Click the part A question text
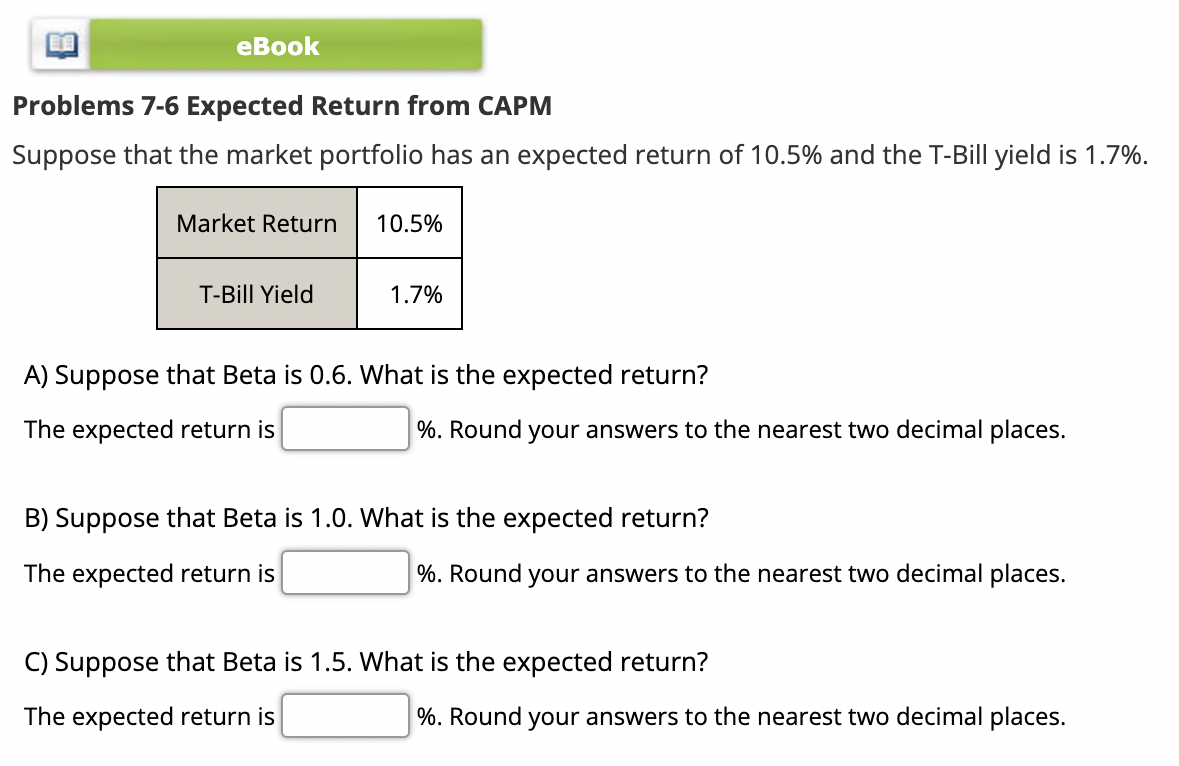 [366, 375]
